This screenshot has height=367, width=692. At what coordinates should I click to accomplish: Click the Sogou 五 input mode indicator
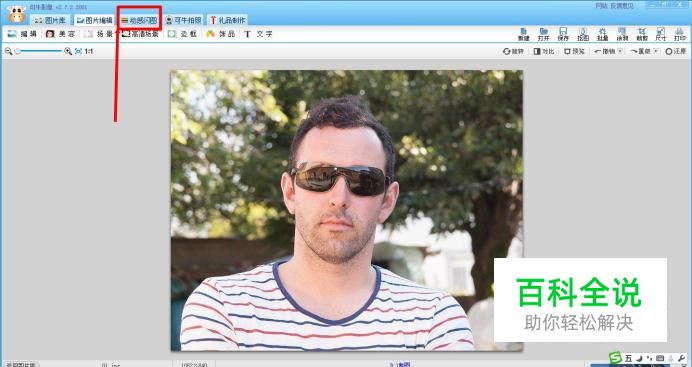(x=629, y=358)
